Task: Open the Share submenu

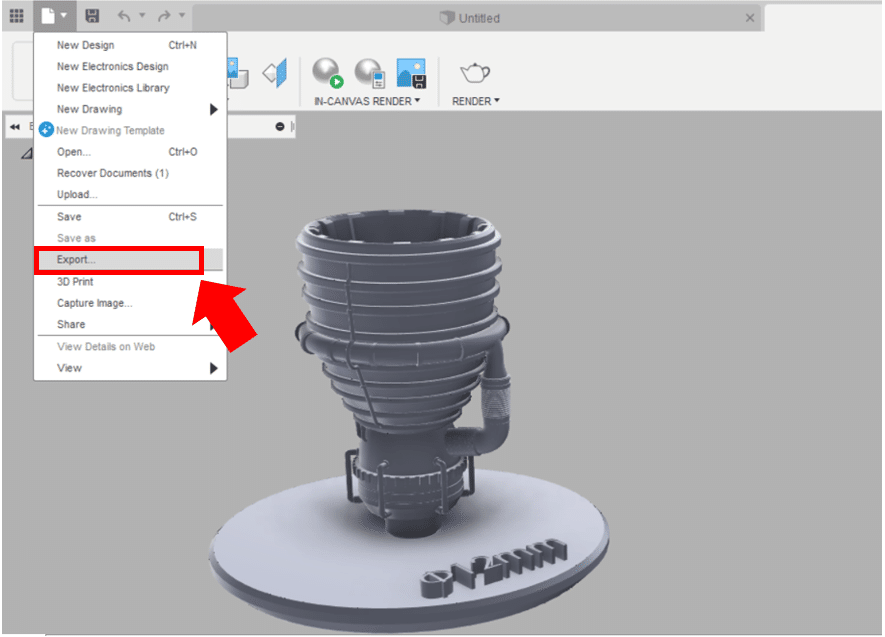Action: pos(130,325)
